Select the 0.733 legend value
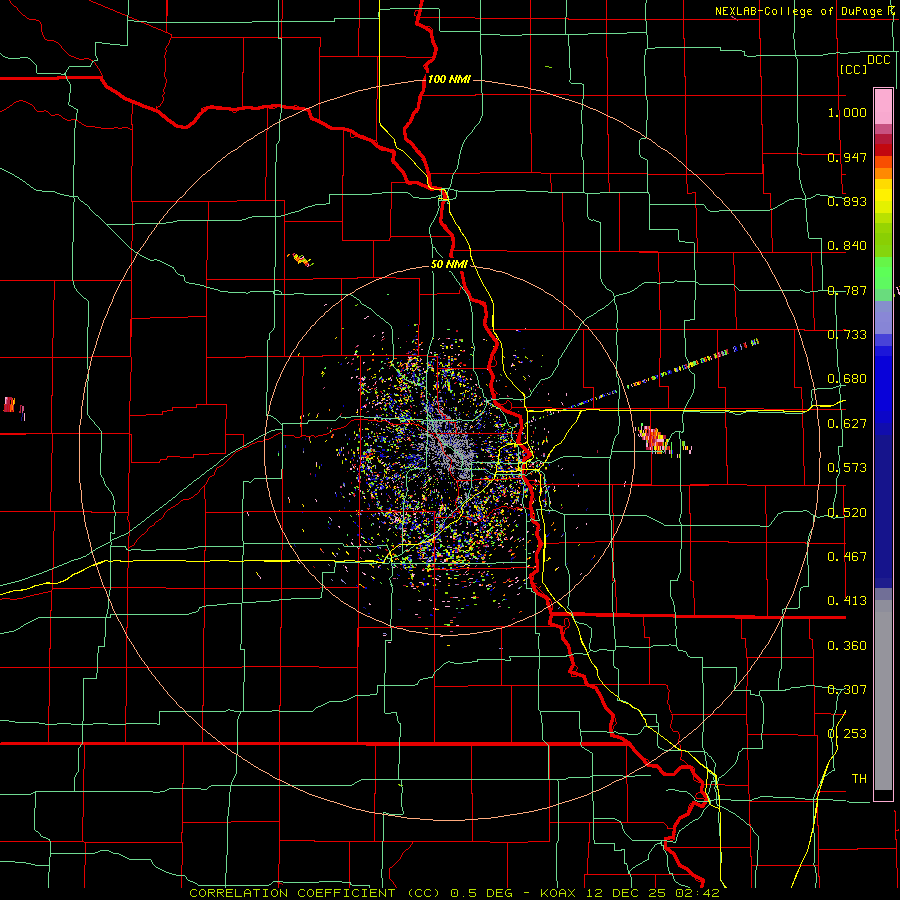This screenshot has height=900, width=900. coord(847,335)
